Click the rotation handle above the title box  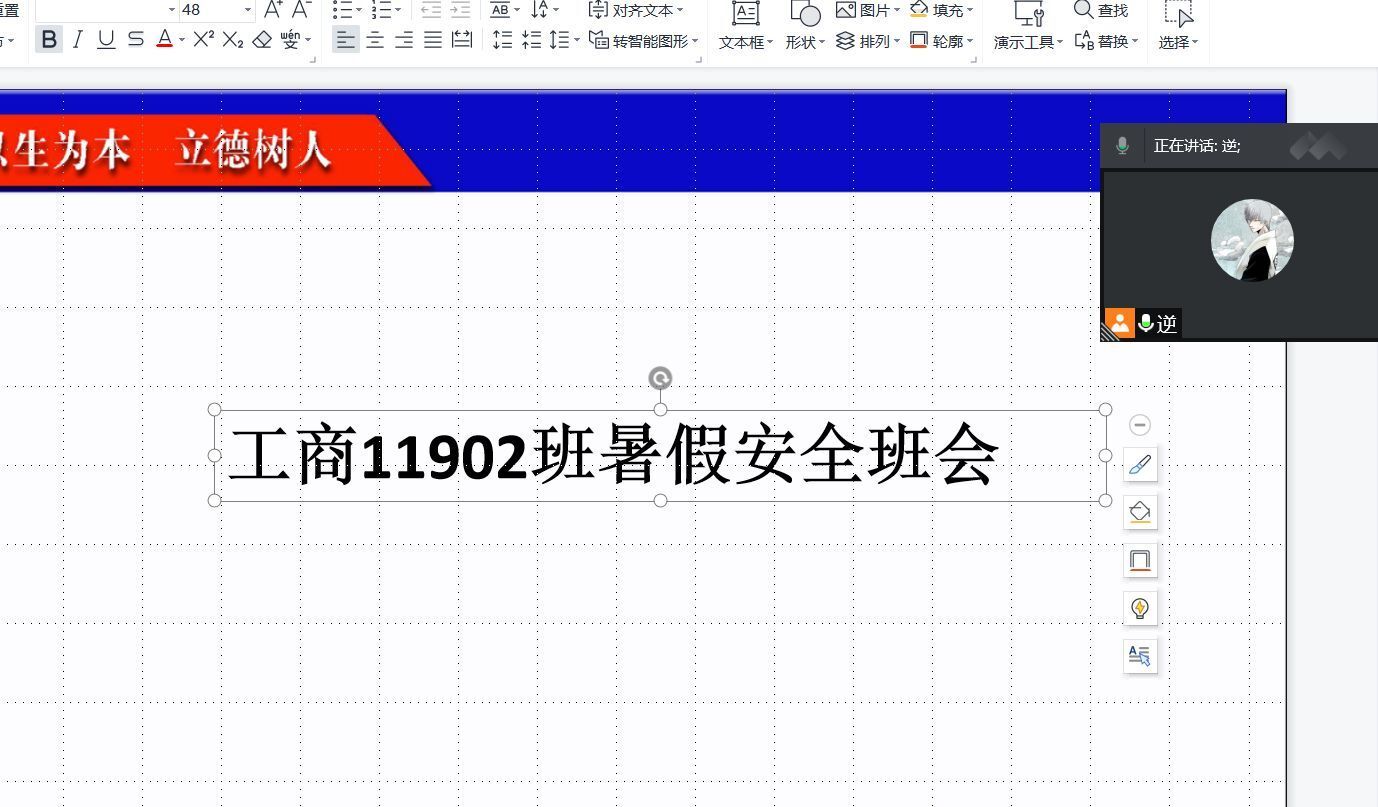click(660, 378)
